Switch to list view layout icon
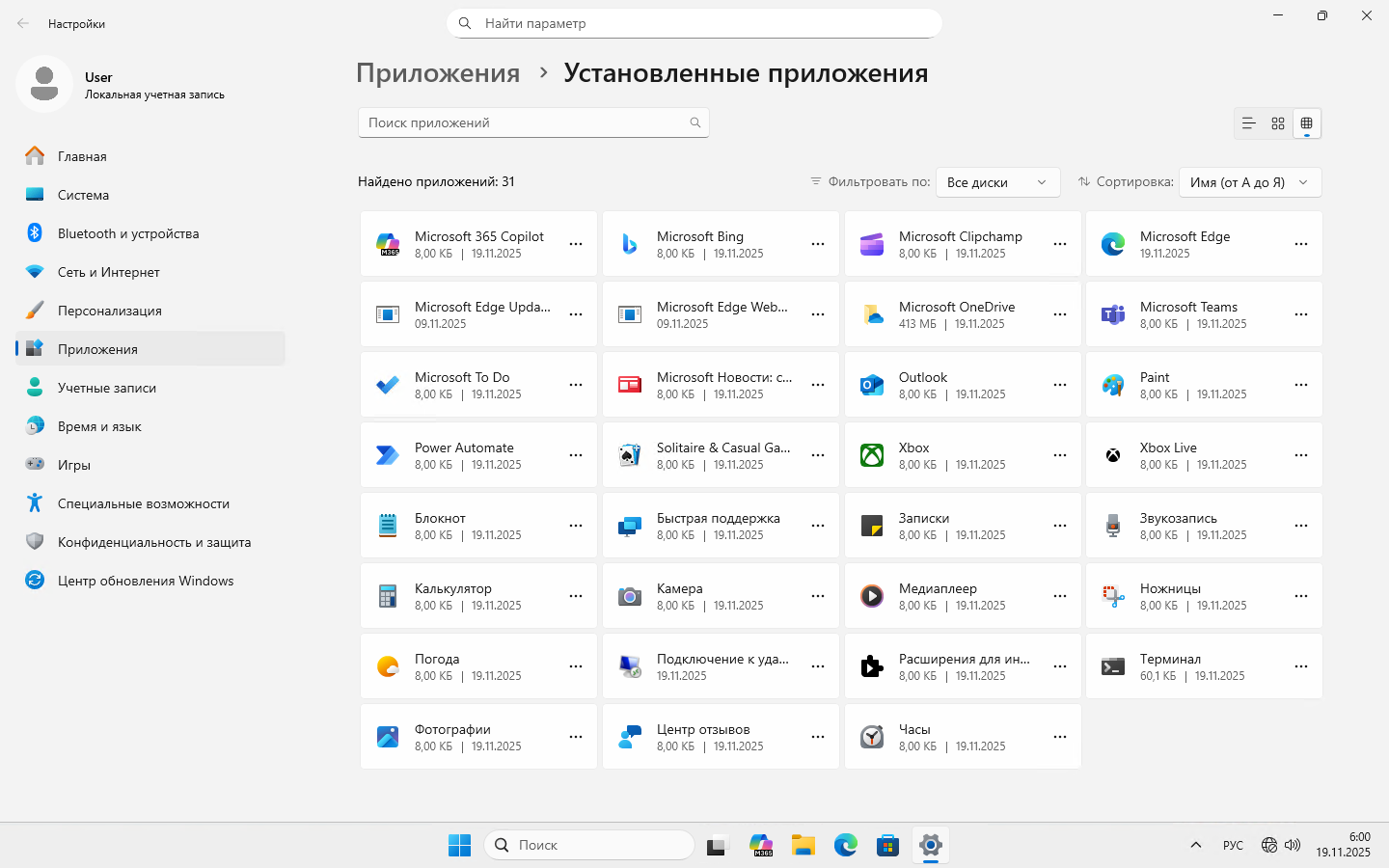The image size is (1389, 868). pos(1248,123)
